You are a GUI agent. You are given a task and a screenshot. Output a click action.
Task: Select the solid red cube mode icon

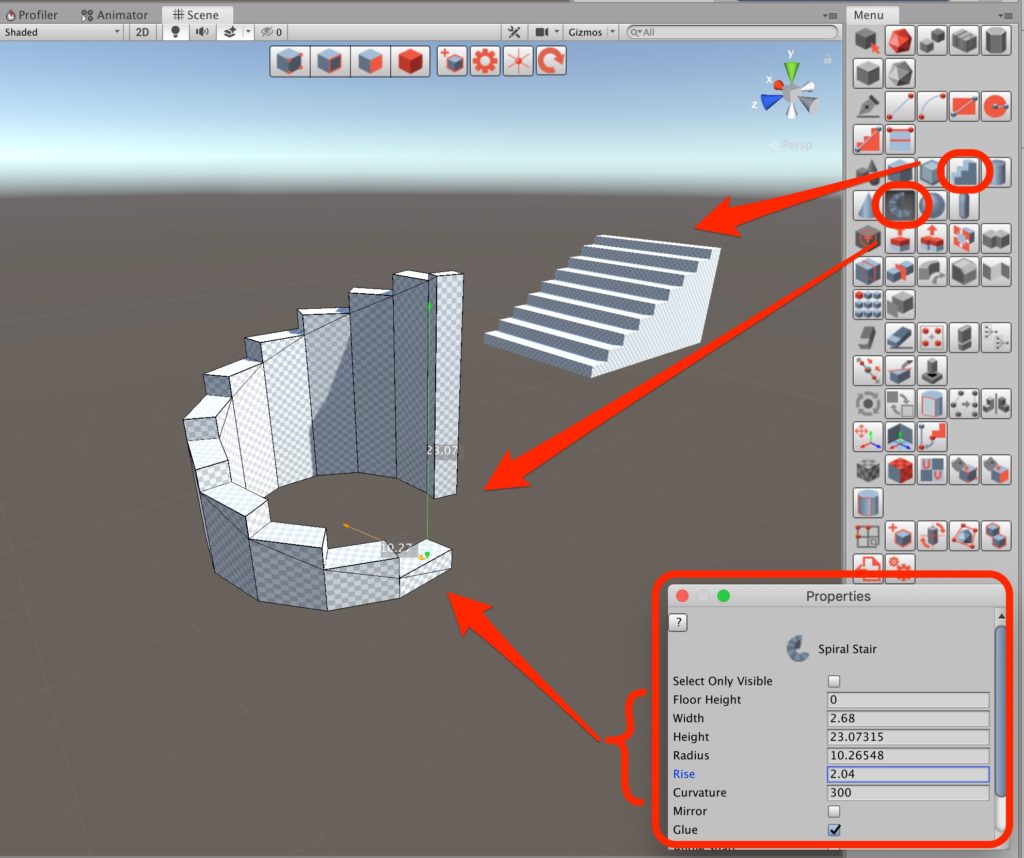pos(410,61)
